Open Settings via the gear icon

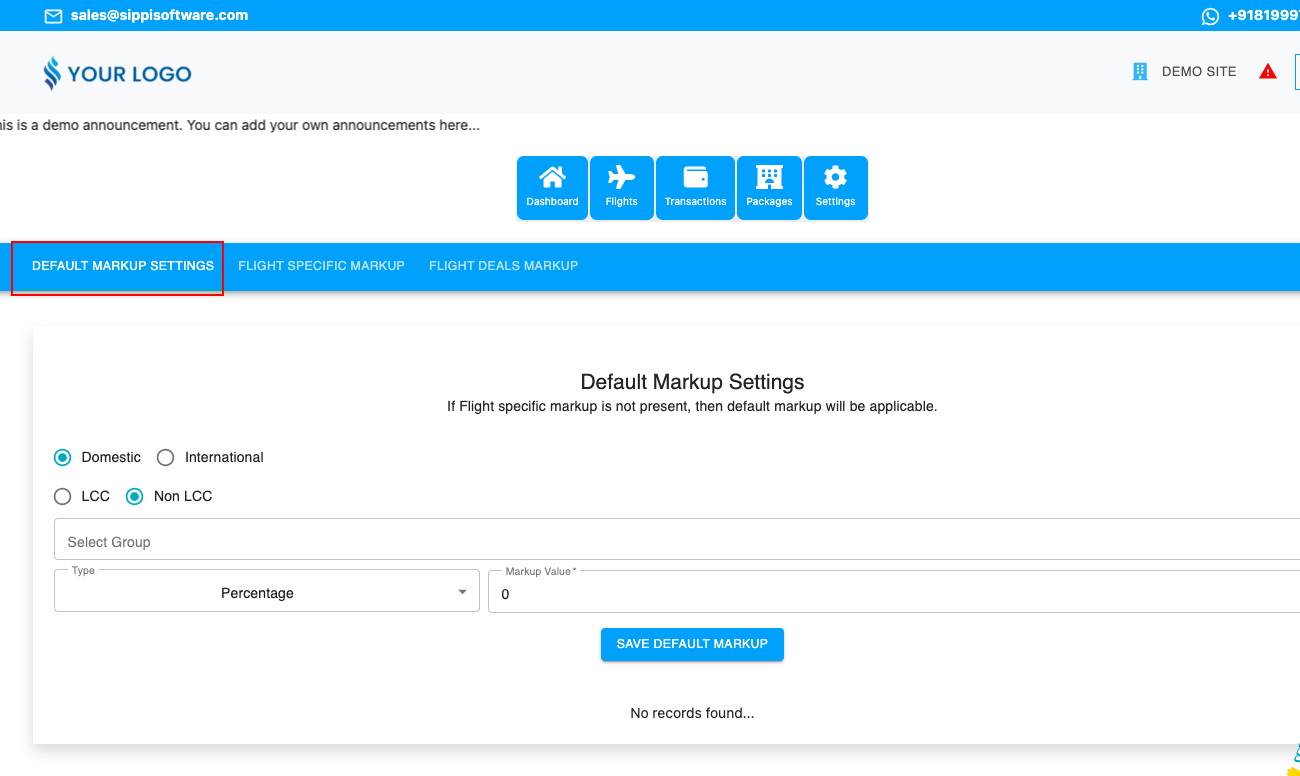(835, 179)
